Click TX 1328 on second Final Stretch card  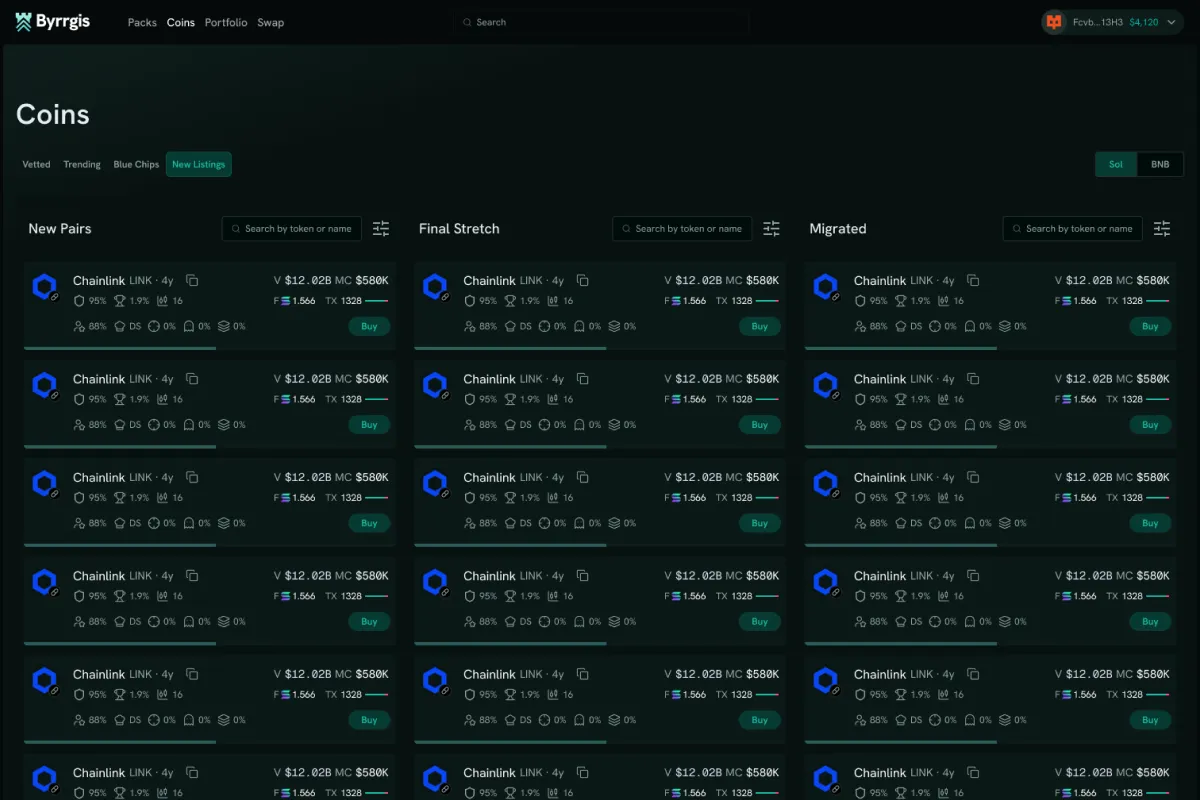(x=734, y=399)
